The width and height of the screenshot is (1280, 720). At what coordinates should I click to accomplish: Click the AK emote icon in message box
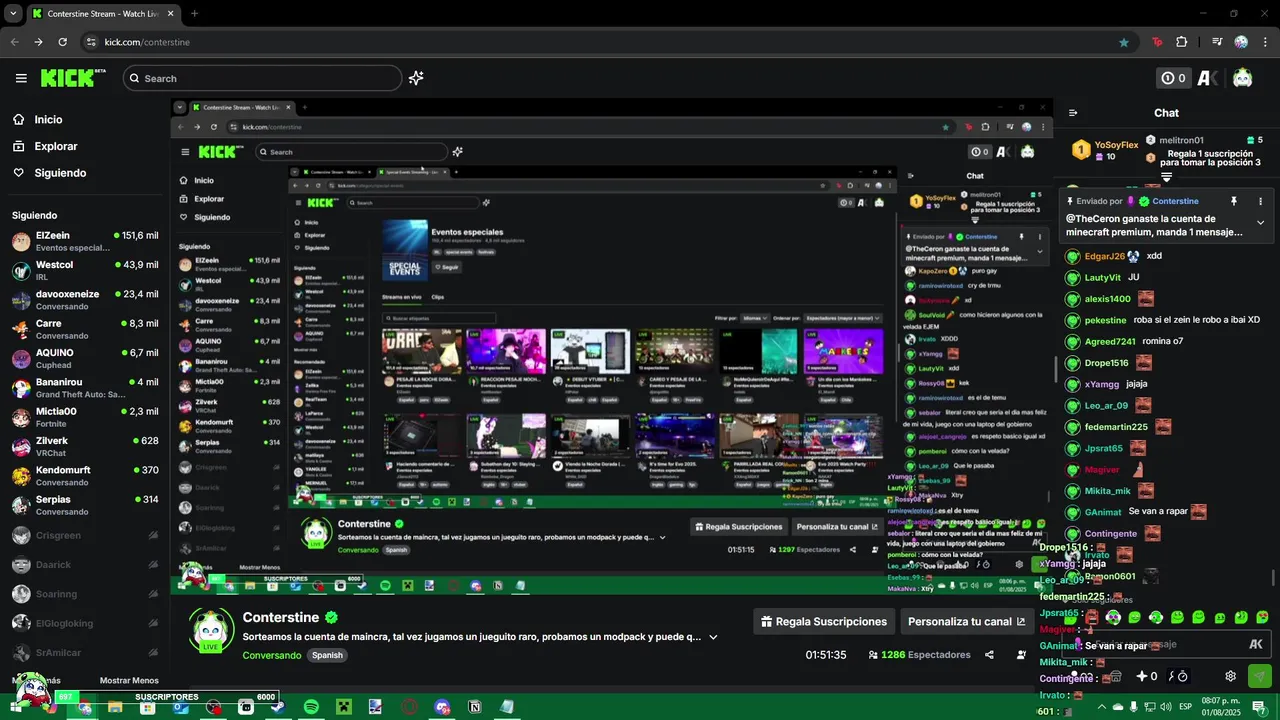pos(1256,645)
